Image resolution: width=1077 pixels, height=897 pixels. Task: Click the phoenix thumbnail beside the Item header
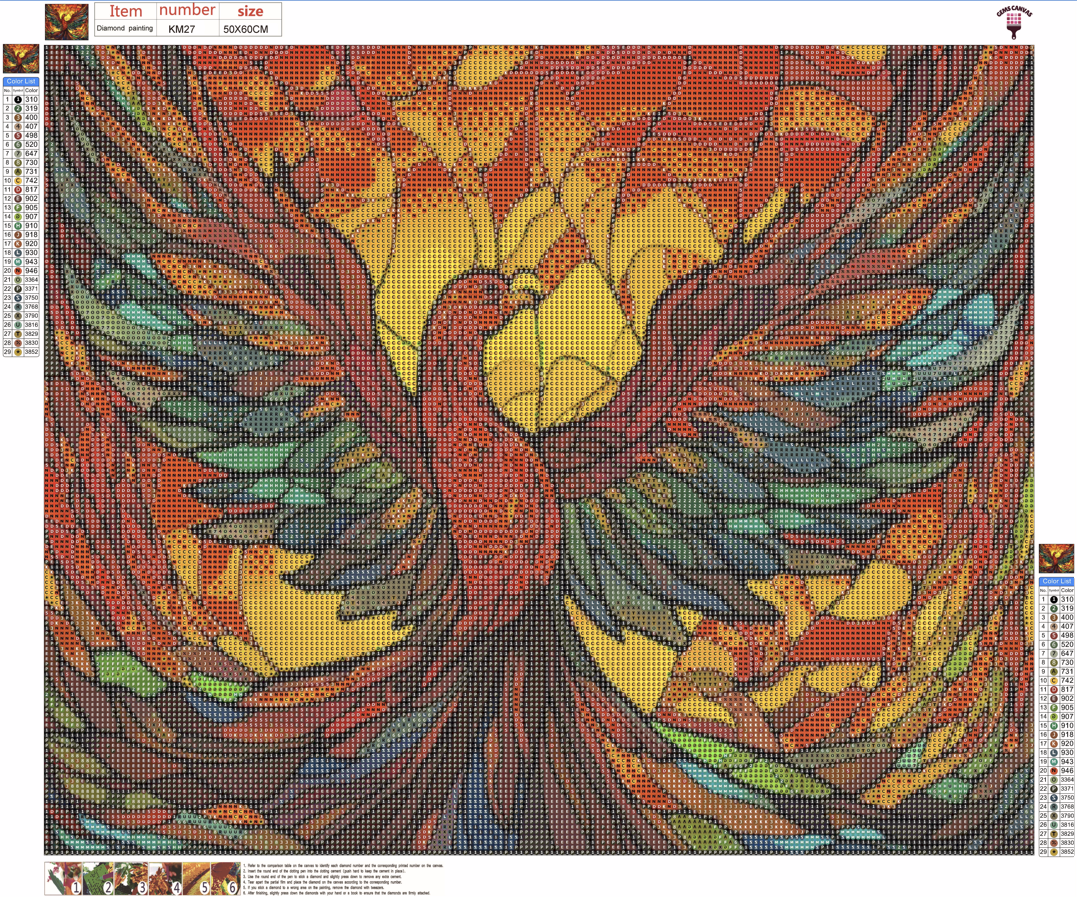[66, 21]
